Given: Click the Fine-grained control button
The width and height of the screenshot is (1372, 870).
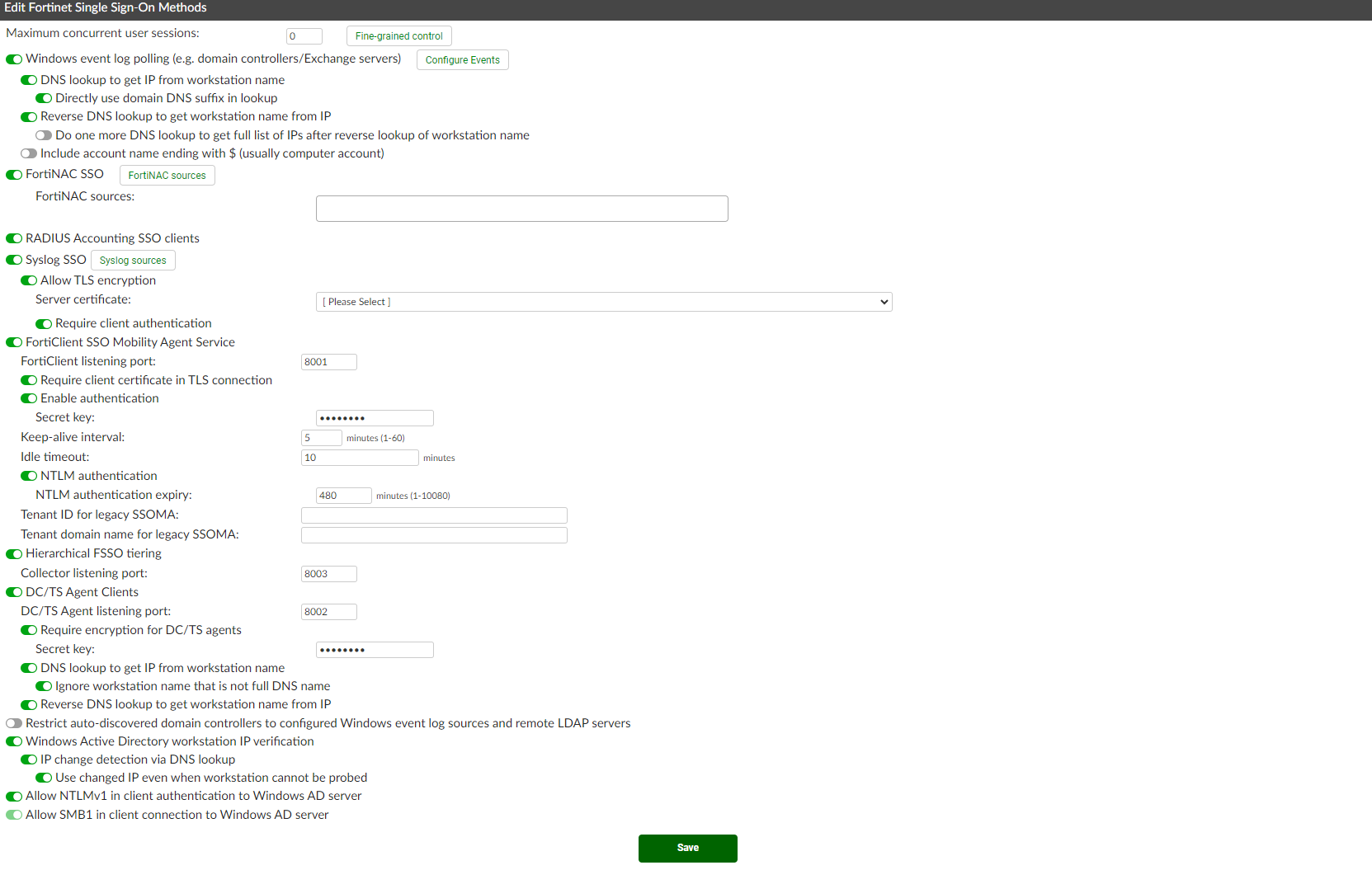Looking at the screenshot, I should tap(399, 36).
